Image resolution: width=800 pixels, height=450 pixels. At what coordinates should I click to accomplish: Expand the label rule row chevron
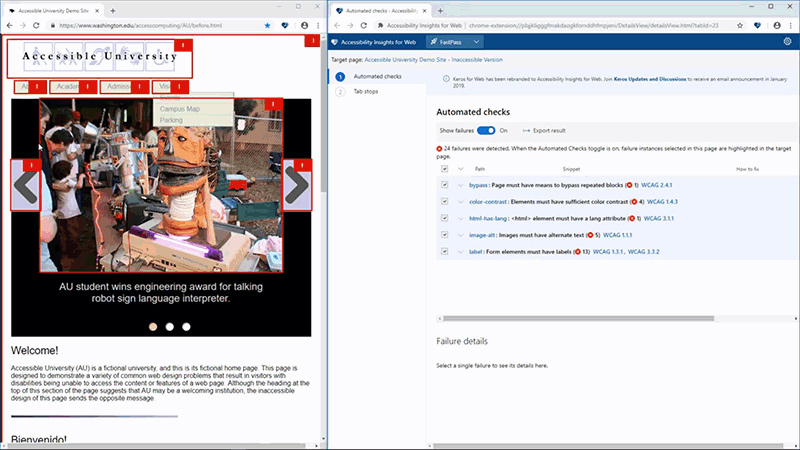[461, 252]
